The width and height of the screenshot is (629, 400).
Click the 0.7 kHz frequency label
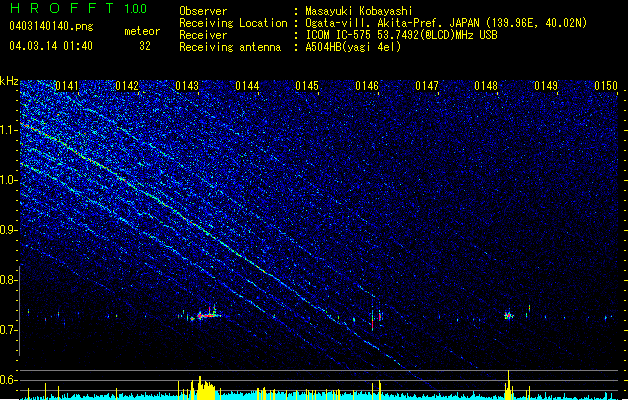click(8, 330)
